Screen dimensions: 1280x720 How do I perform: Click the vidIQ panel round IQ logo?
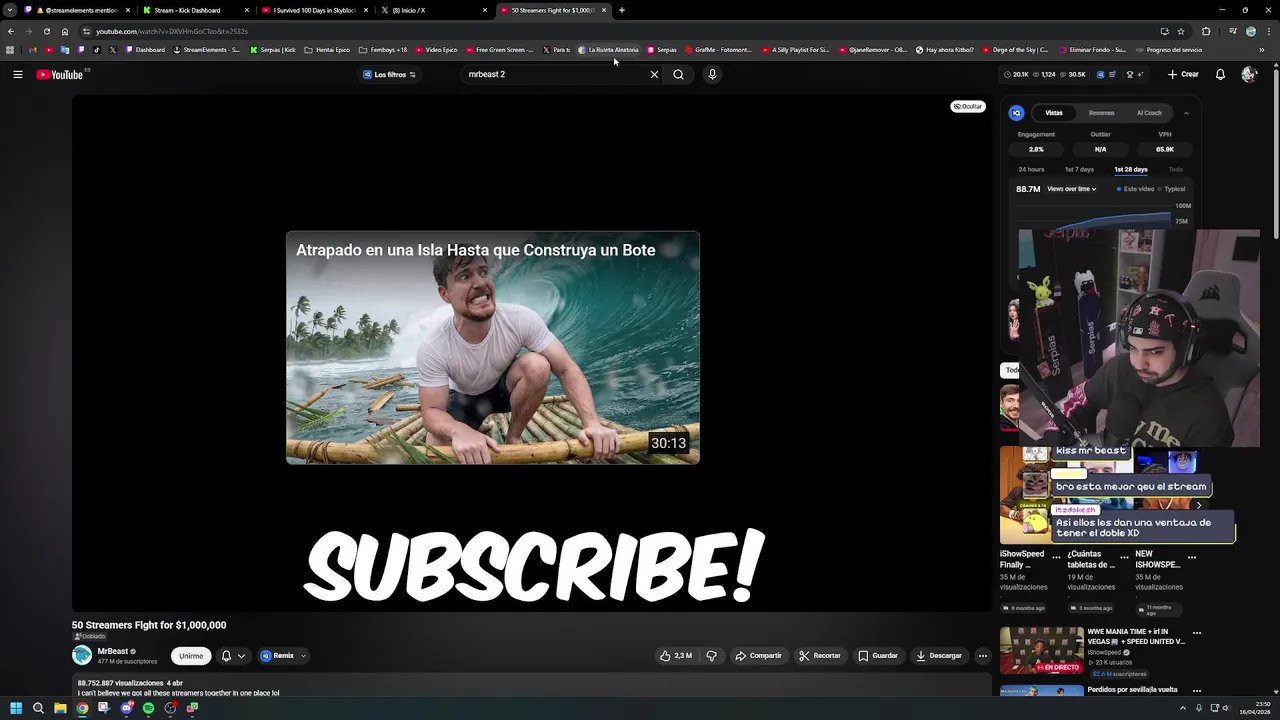point(1016,113)
